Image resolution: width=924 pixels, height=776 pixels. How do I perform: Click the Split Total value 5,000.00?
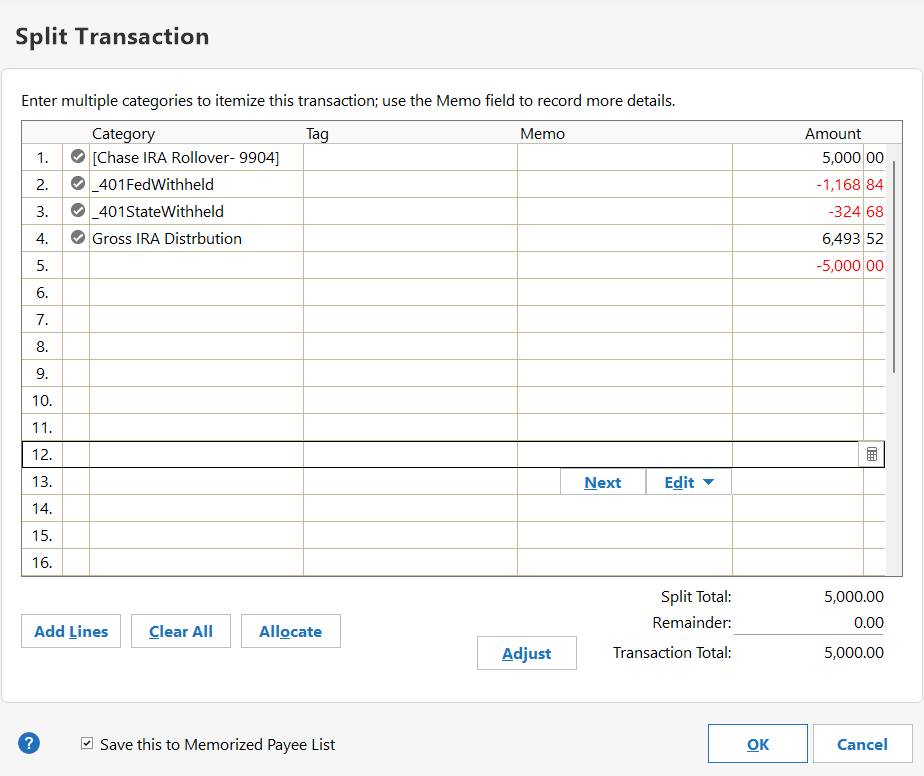pos(854,596)
